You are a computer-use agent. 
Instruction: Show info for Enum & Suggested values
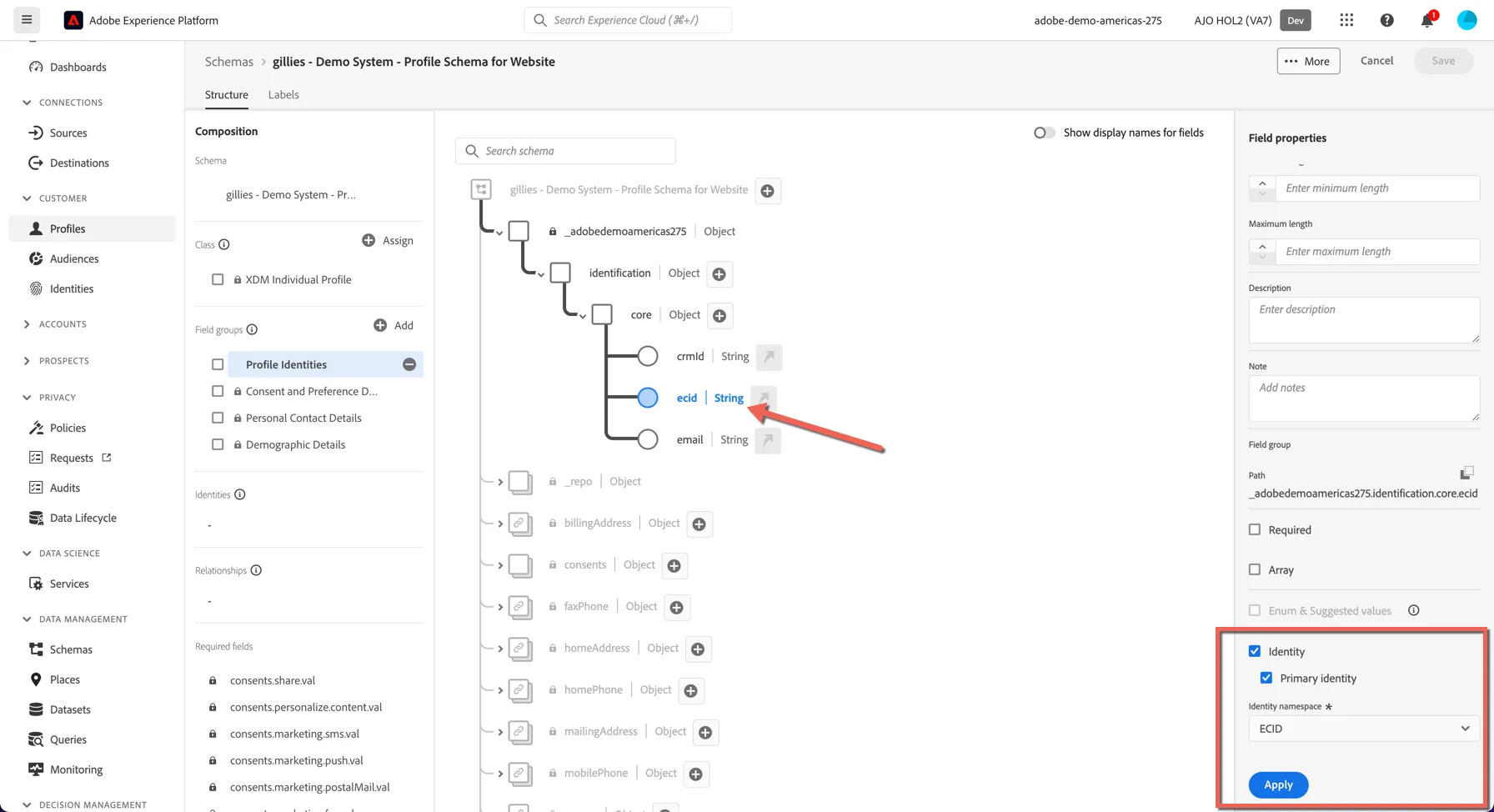1414,610
